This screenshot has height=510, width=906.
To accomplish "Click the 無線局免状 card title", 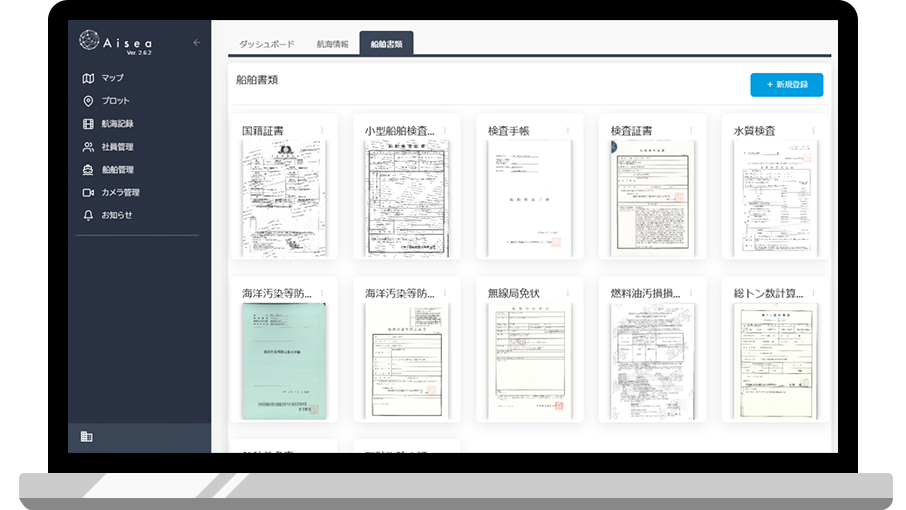I will 514,293.
